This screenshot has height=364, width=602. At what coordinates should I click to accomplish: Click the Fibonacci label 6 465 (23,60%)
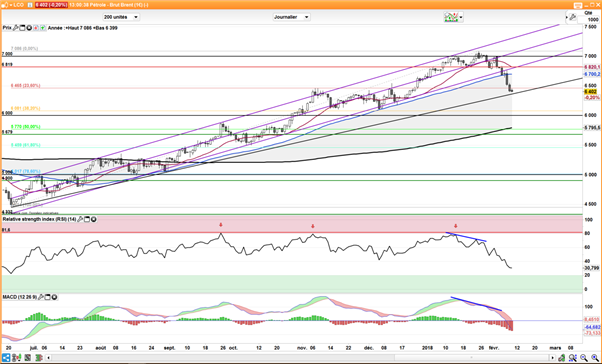(x=25, y=86)
